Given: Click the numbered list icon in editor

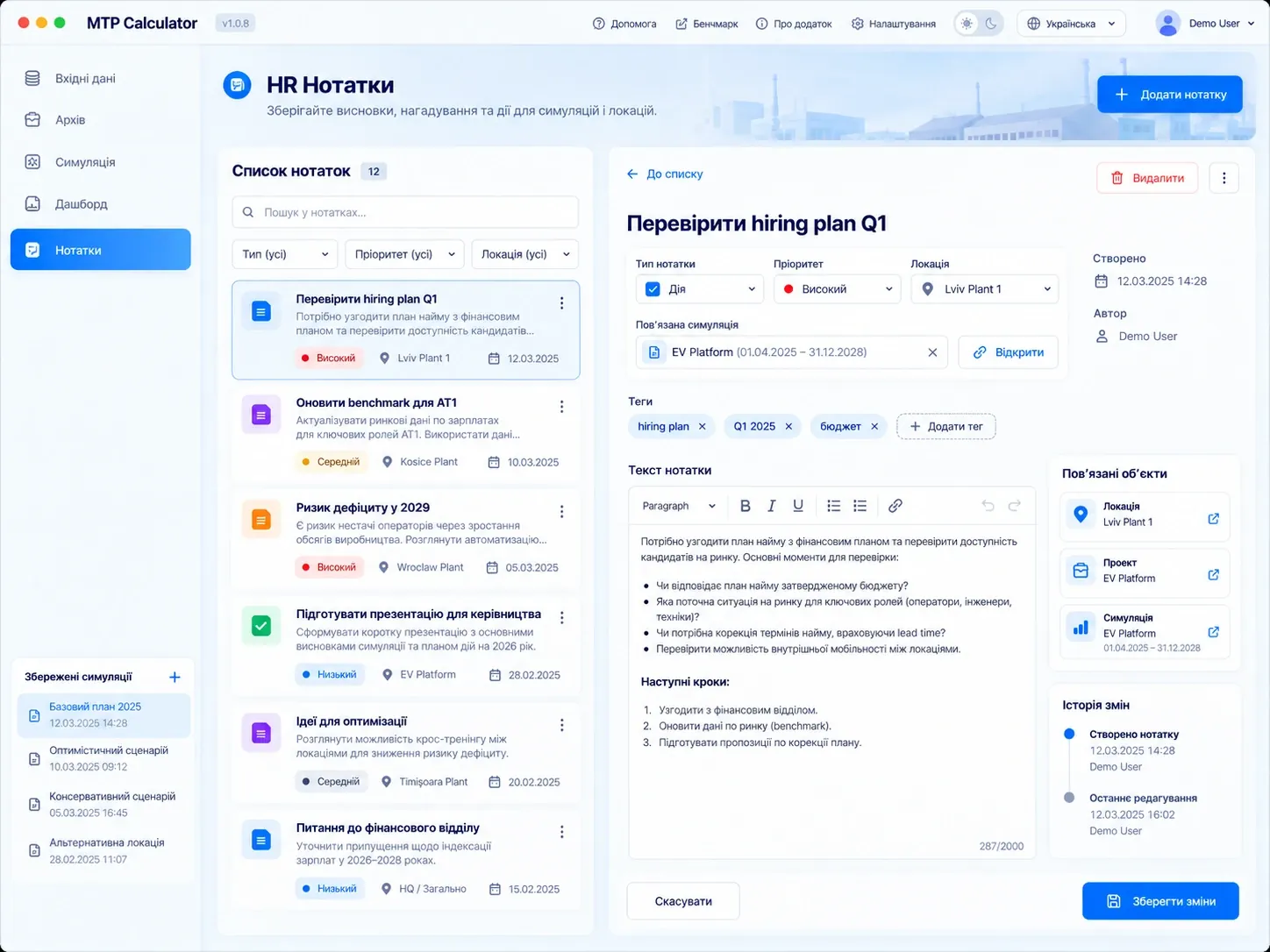Looking at the screenshot, I should [860, 506].
